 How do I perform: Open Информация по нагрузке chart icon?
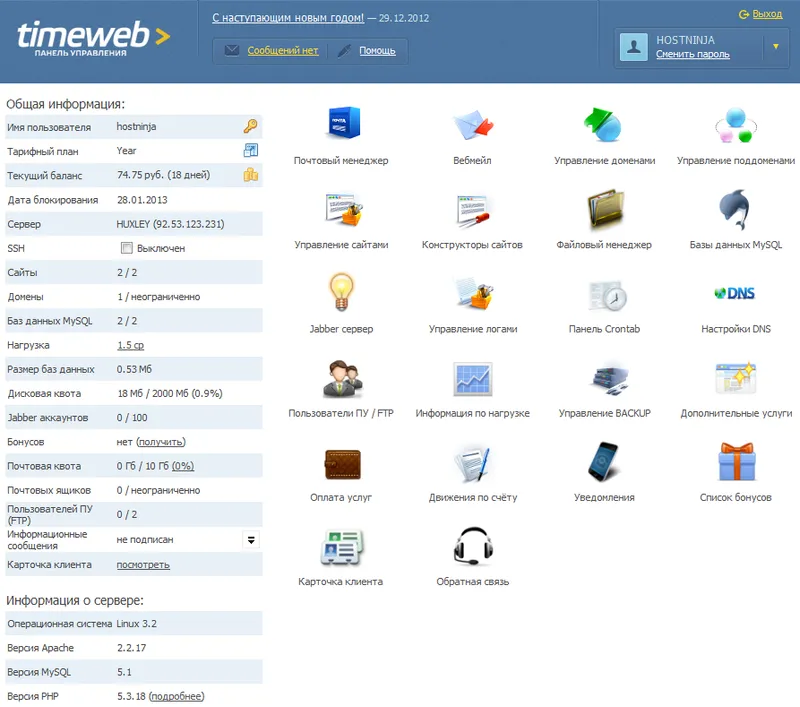[473, 378]
